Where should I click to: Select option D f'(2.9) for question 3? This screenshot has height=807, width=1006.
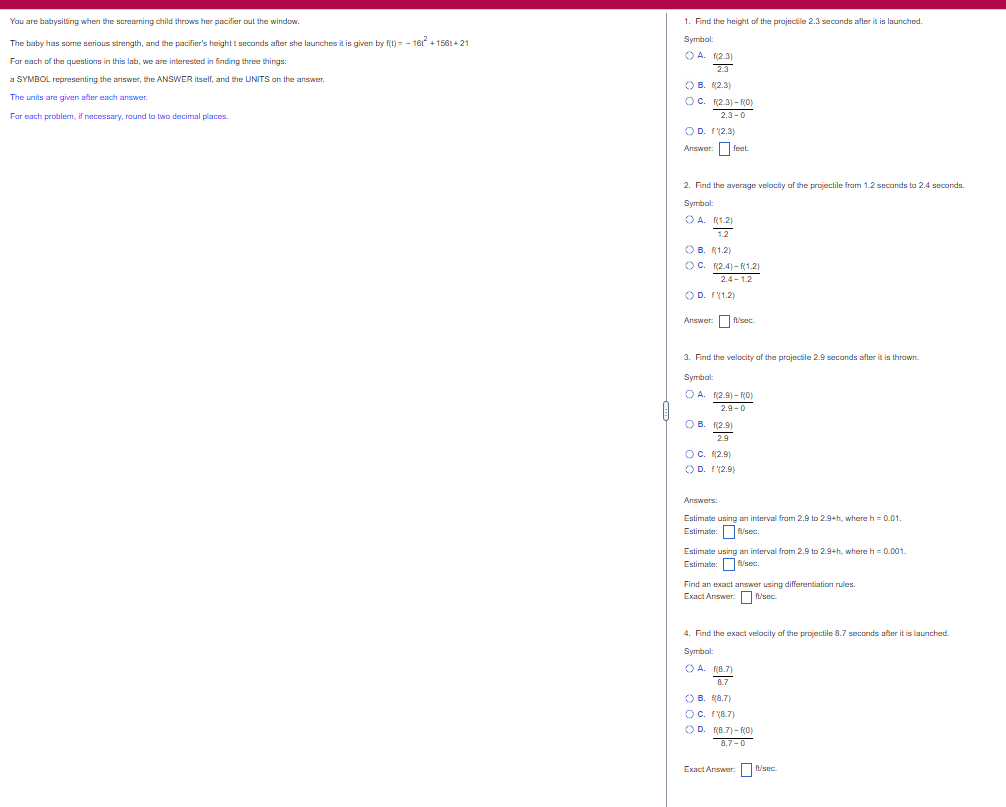[688, 469]
